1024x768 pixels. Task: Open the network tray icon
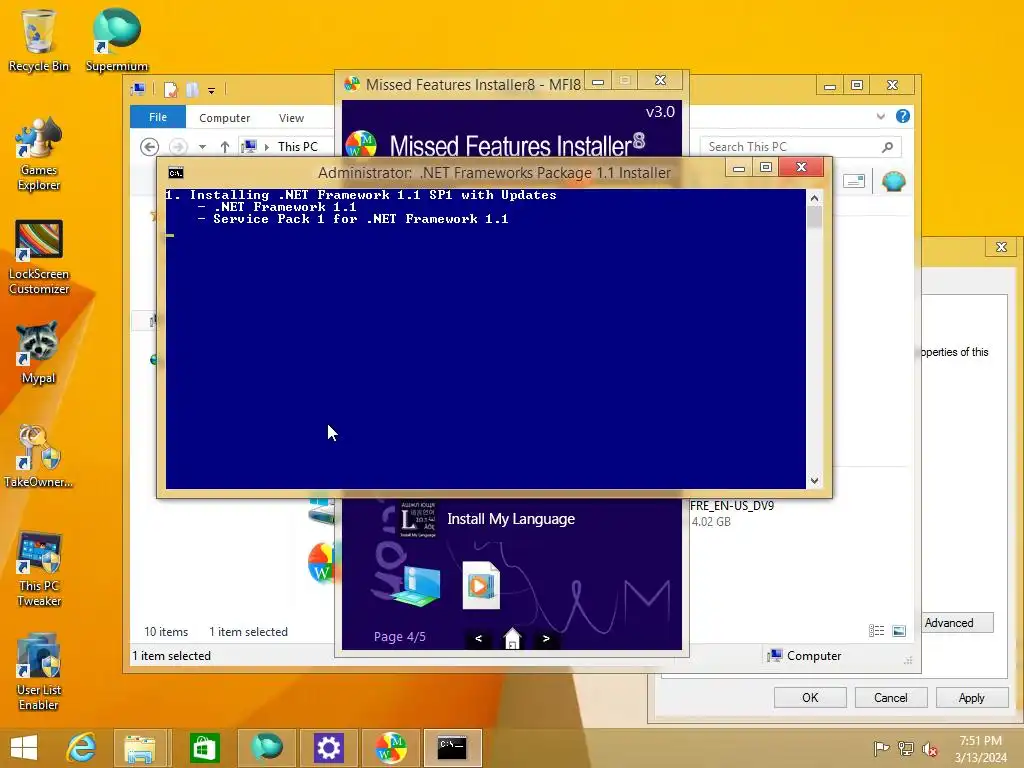pos(906,748)
